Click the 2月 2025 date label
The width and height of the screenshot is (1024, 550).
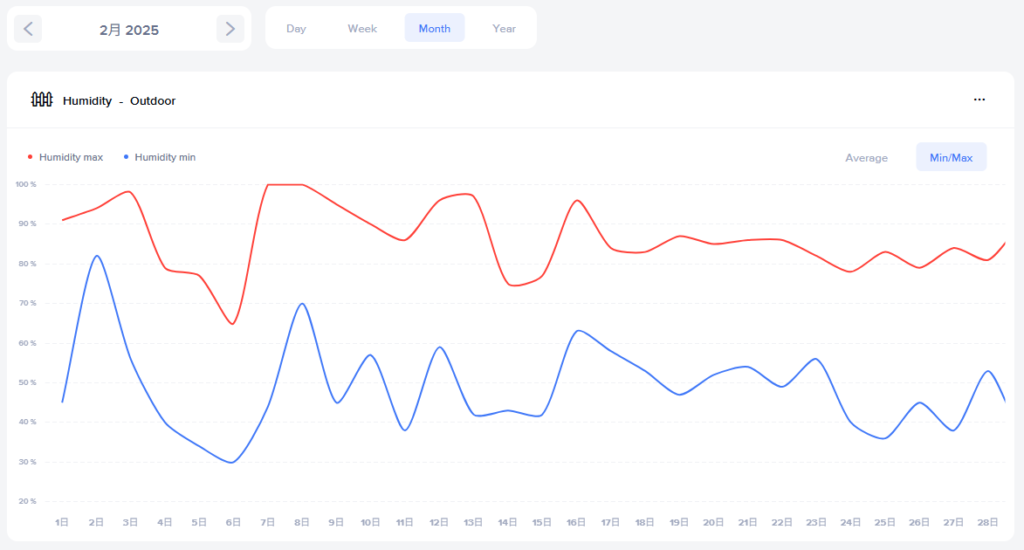point(129,30)
